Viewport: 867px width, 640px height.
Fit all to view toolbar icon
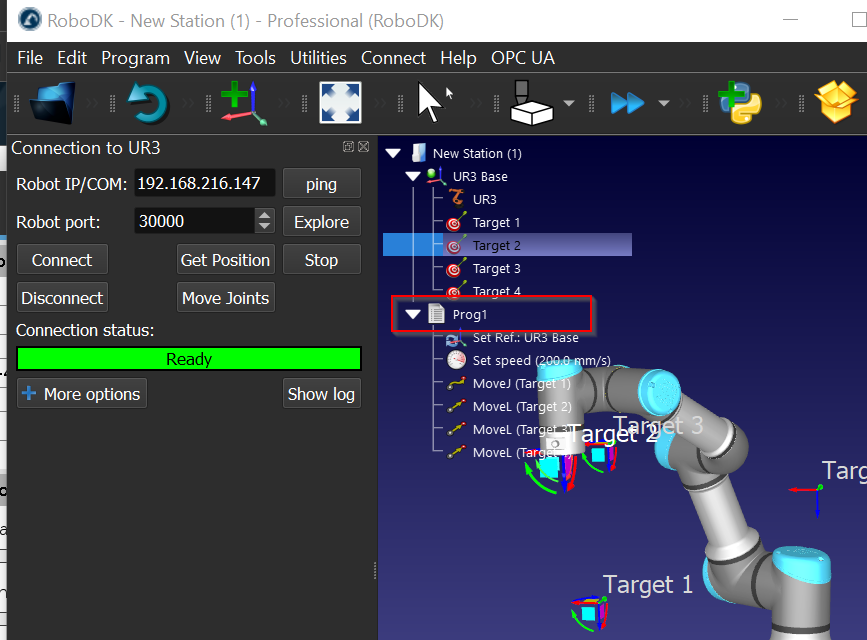pyautogui.click(x=340, y=103)
